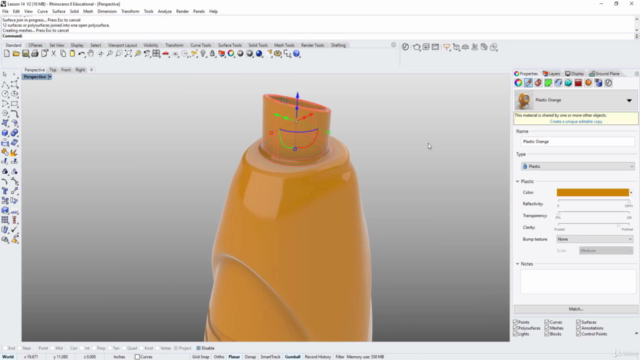Toggle the Control Points filter checkbox
640x360 pixels.
coord(578,334)
